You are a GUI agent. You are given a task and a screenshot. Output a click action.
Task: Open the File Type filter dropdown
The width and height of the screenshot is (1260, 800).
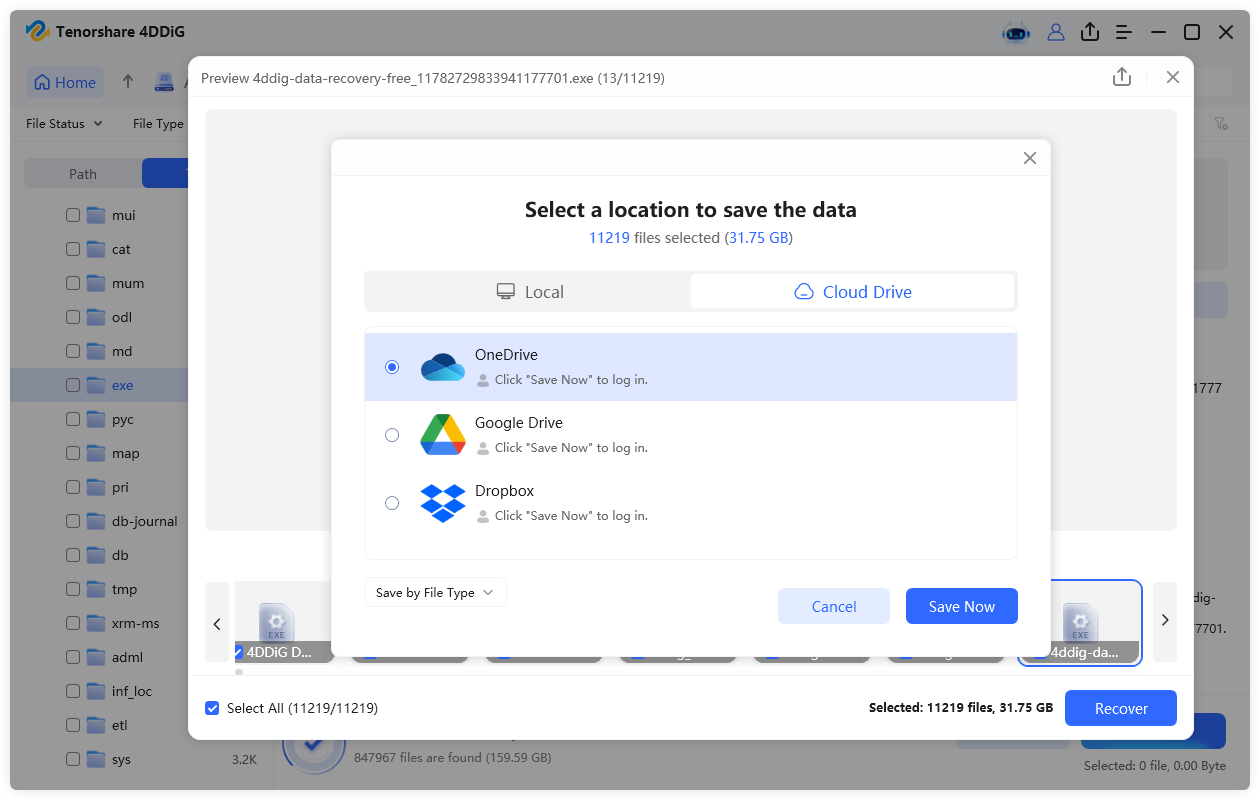159,124
